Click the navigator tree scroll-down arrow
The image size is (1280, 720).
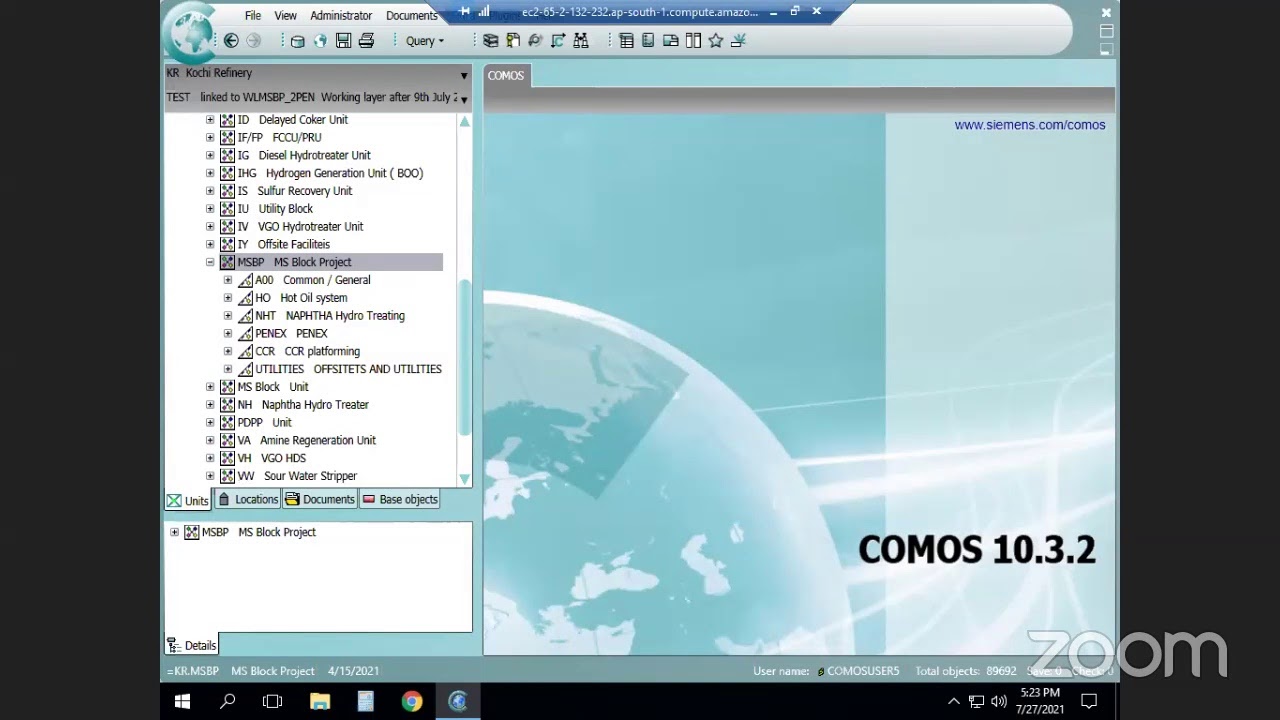click(464, 479)
